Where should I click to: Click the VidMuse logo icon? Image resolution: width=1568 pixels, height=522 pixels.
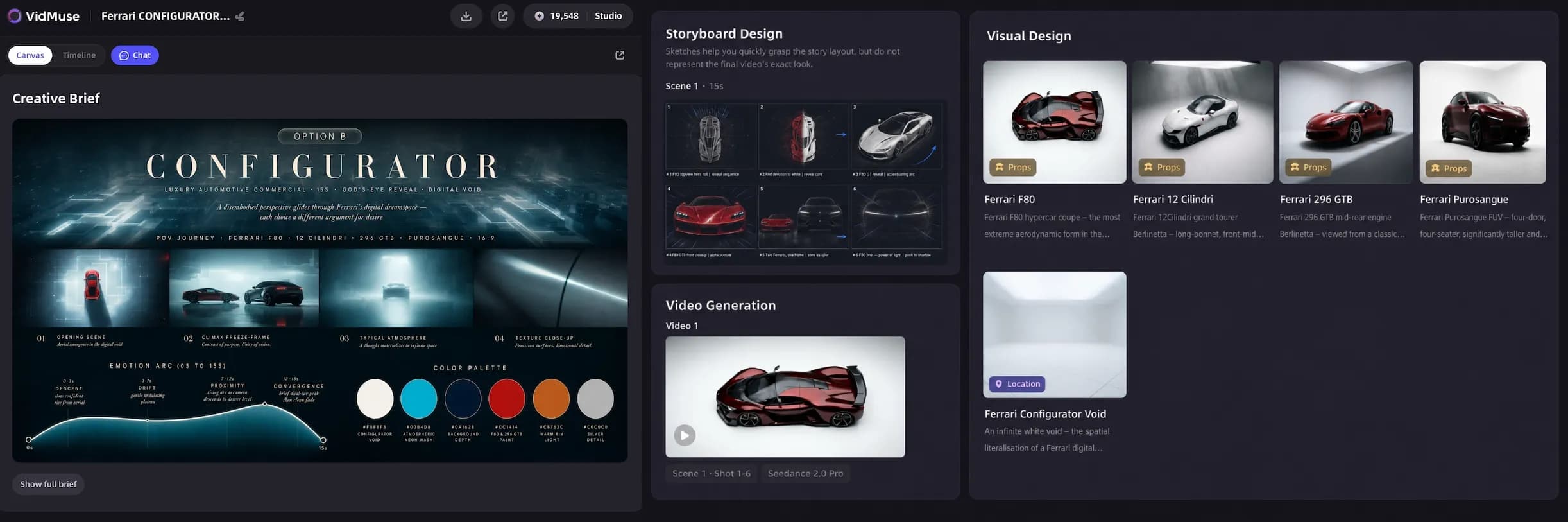[x=14, y=16]
